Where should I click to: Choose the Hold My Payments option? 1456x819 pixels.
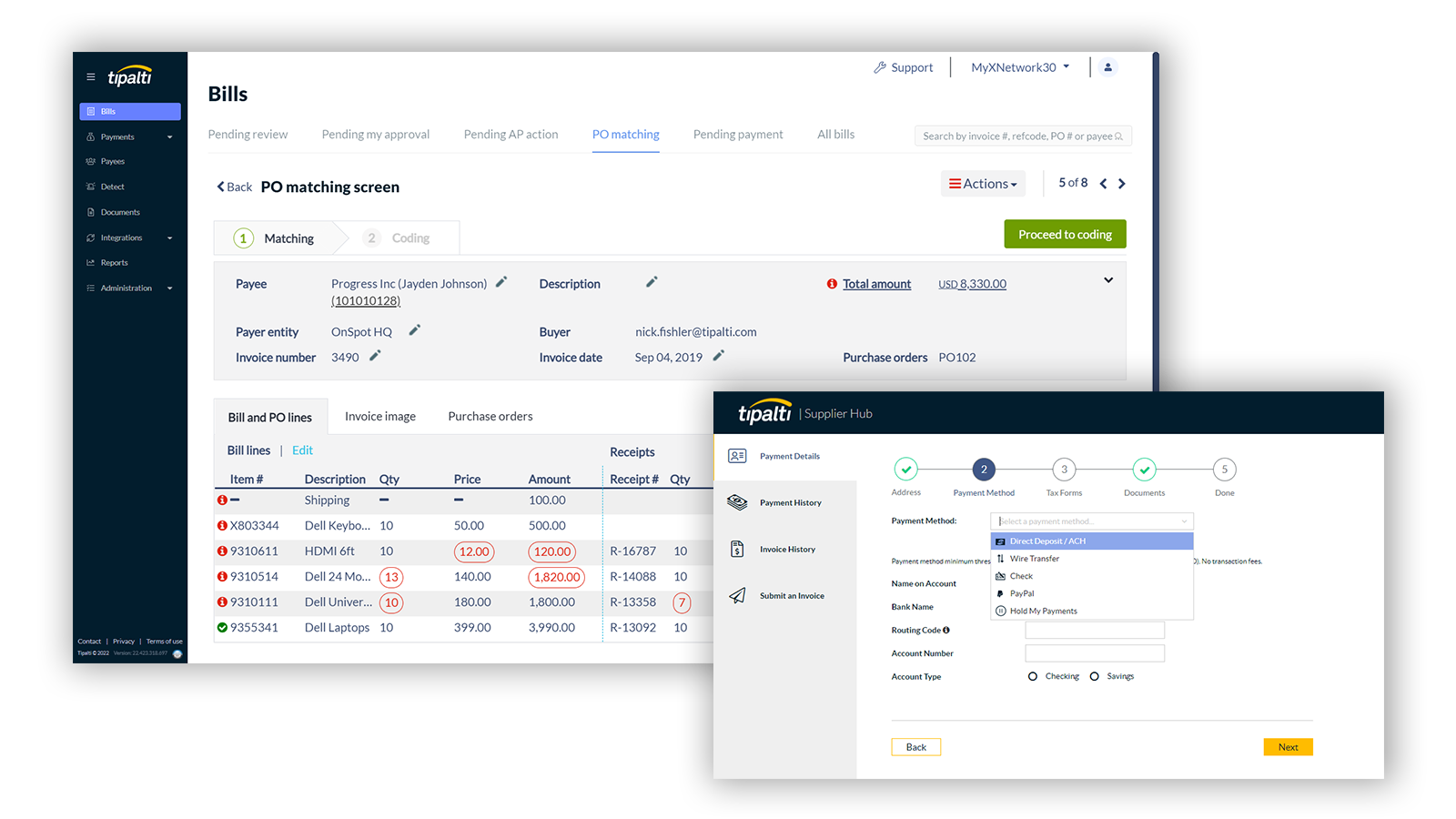coord(1092,612)
